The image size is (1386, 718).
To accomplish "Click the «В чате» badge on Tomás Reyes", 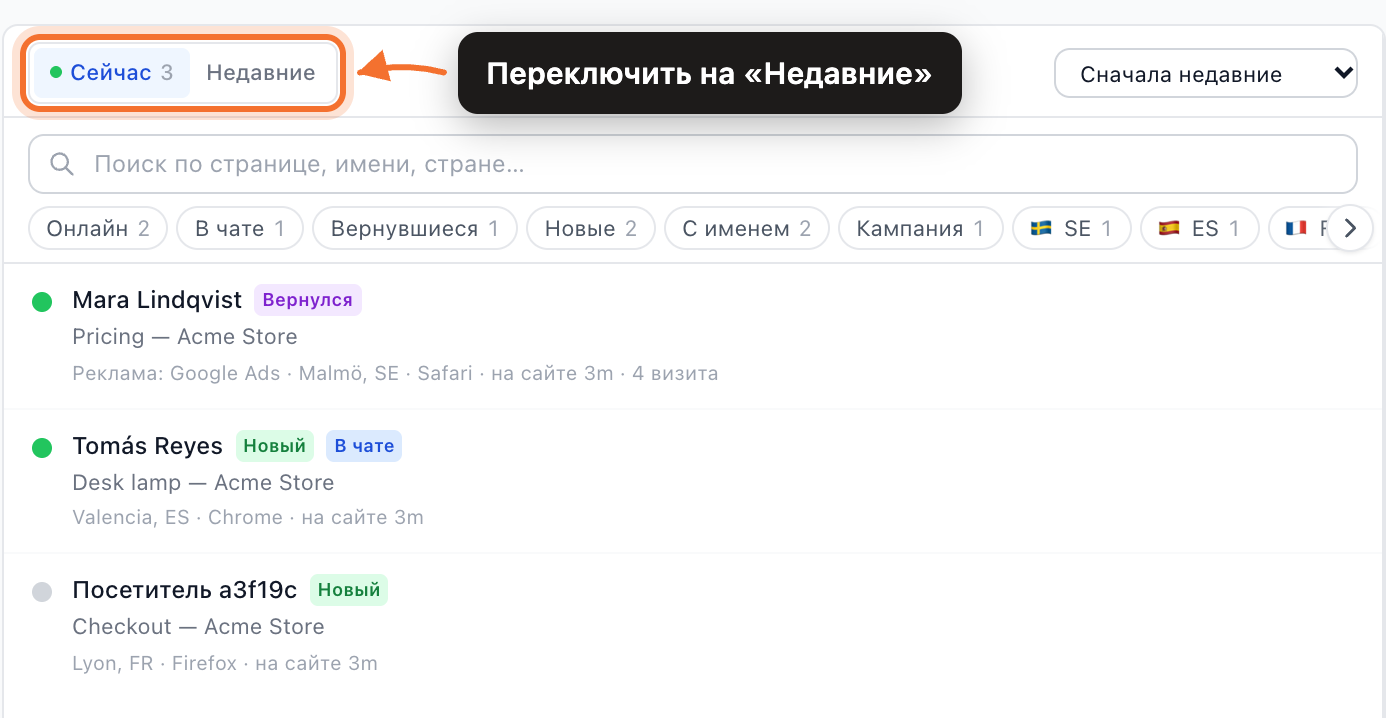I will coord(364,446).
